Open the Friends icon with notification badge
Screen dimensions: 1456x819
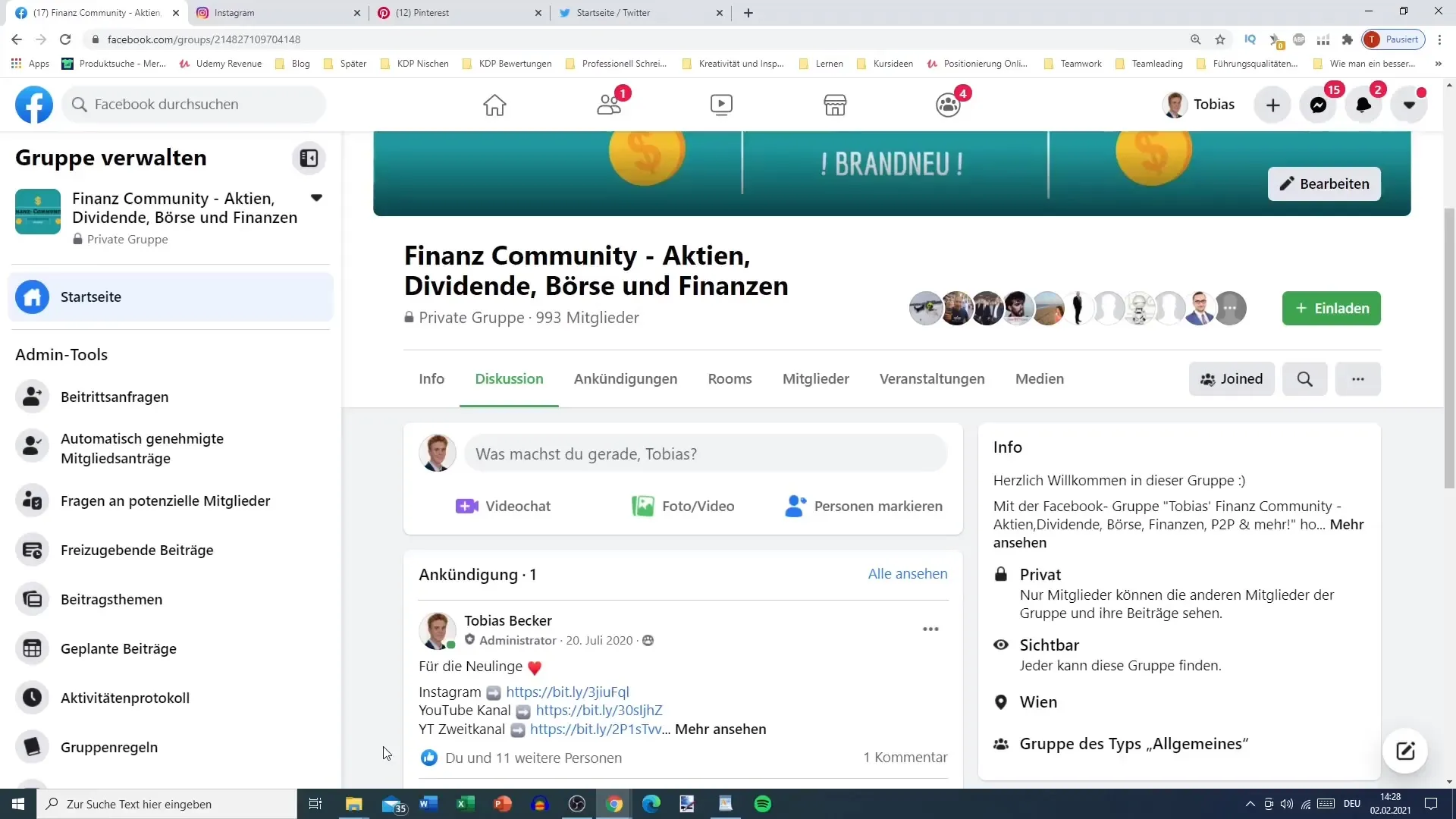609,105
